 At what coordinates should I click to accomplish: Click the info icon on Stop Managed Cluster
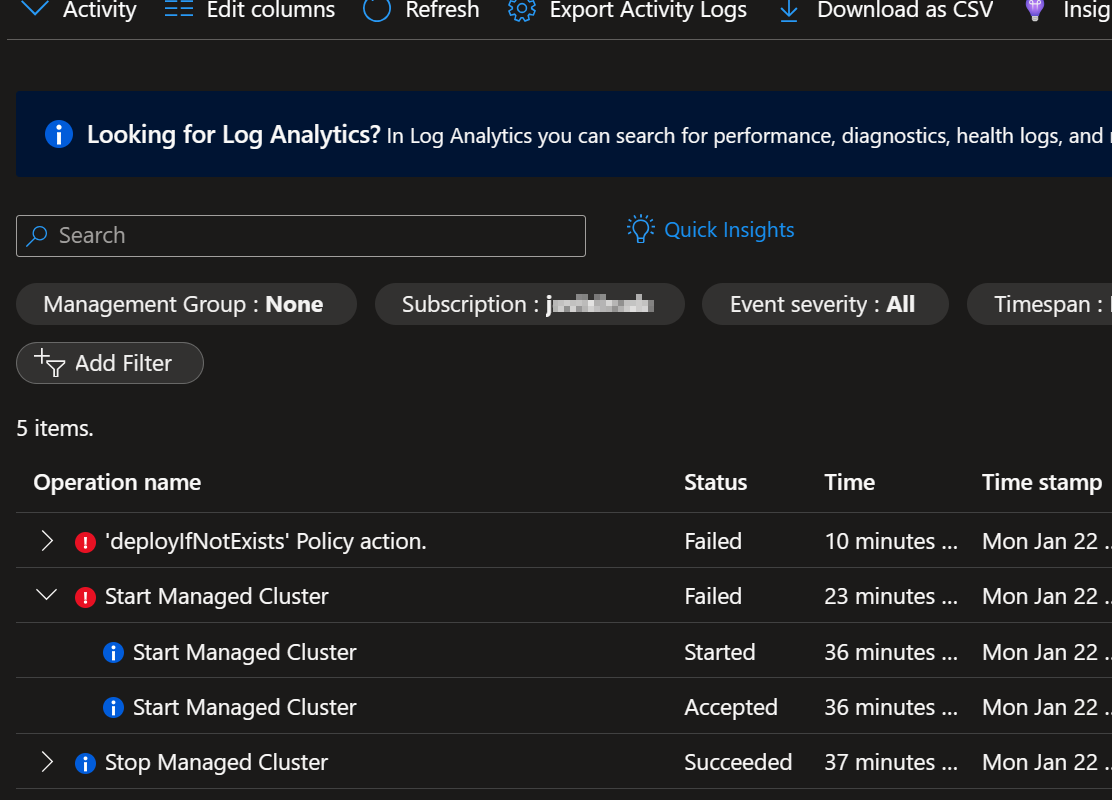click(85, 762)
